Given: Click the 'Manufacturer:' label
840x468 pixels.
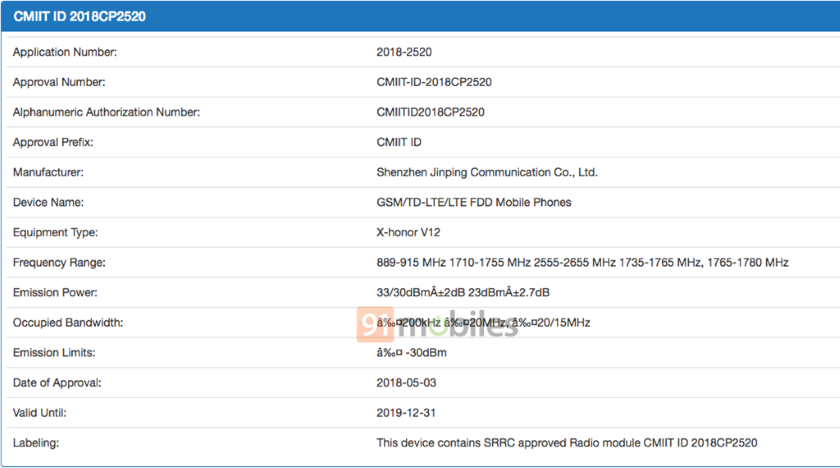Looking at the screenshot, I should pos(48,172).
